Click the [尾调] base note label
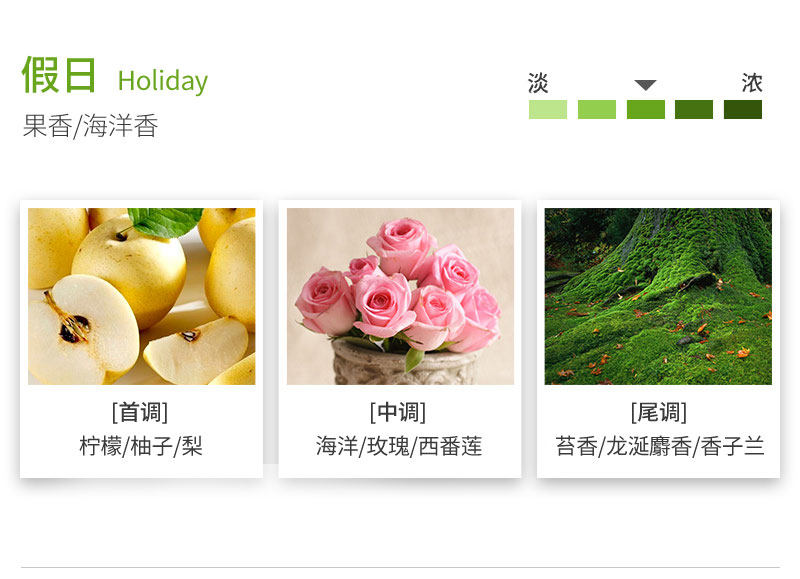800x579 pixels. click(x=659, y=412)
